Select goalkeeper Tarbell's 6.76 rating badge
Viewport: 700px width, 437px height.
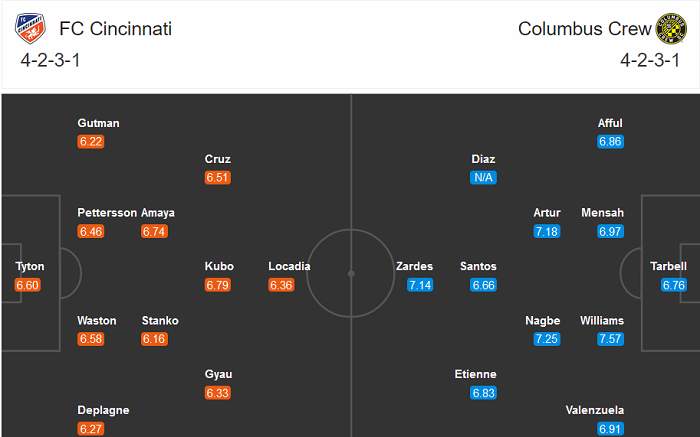(674, 286)
